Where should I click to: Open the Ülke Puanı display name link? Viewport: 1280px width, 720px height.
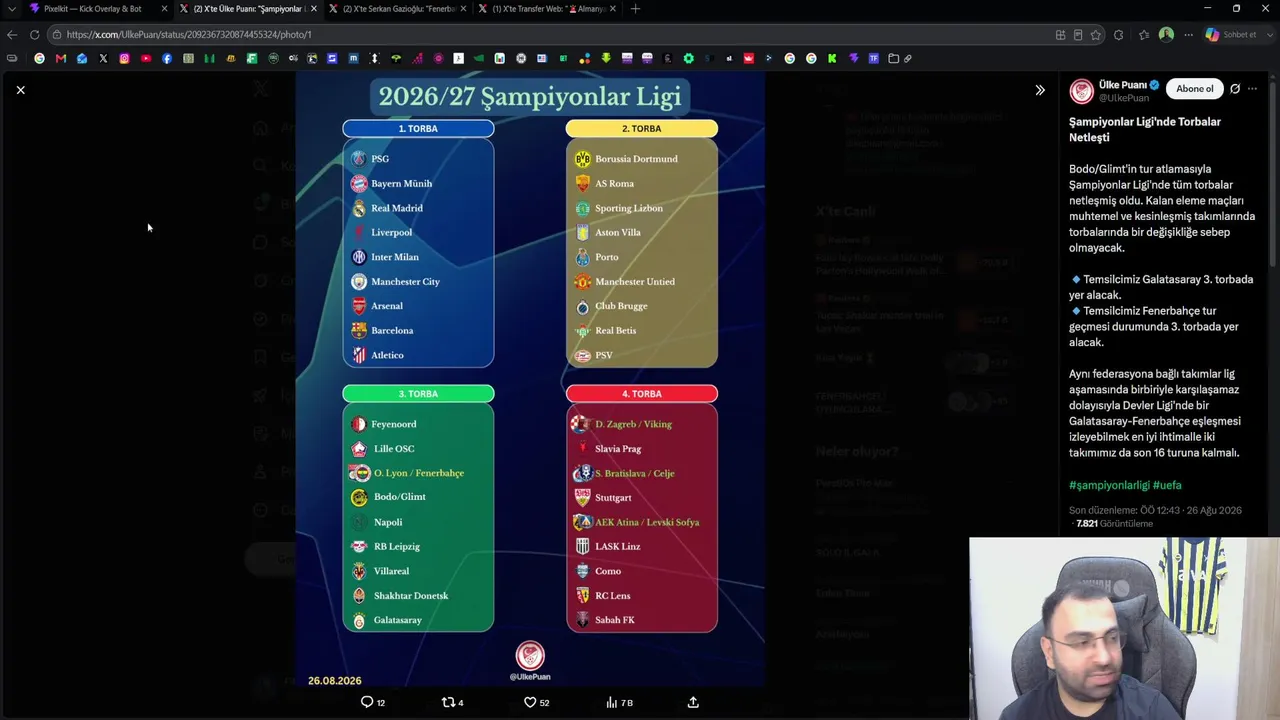(1123, 85)
